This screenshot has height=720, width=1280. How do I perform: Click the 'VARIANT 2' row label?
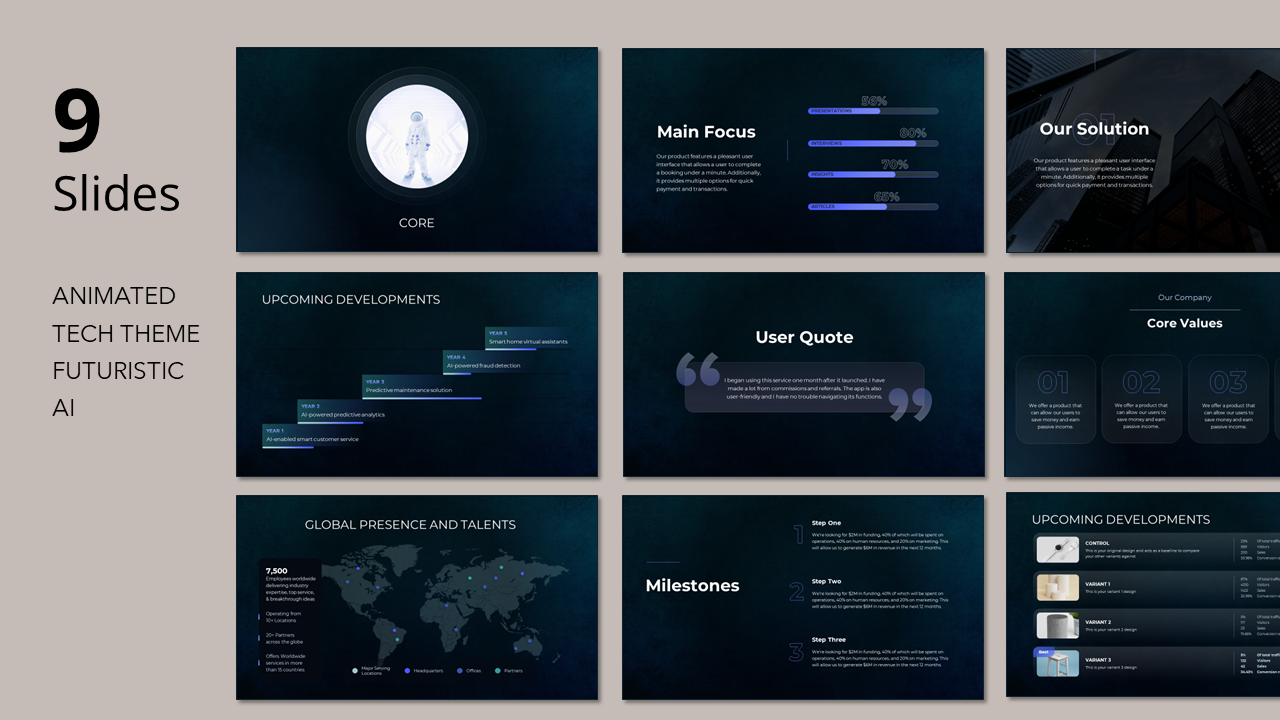point(1098,622)
